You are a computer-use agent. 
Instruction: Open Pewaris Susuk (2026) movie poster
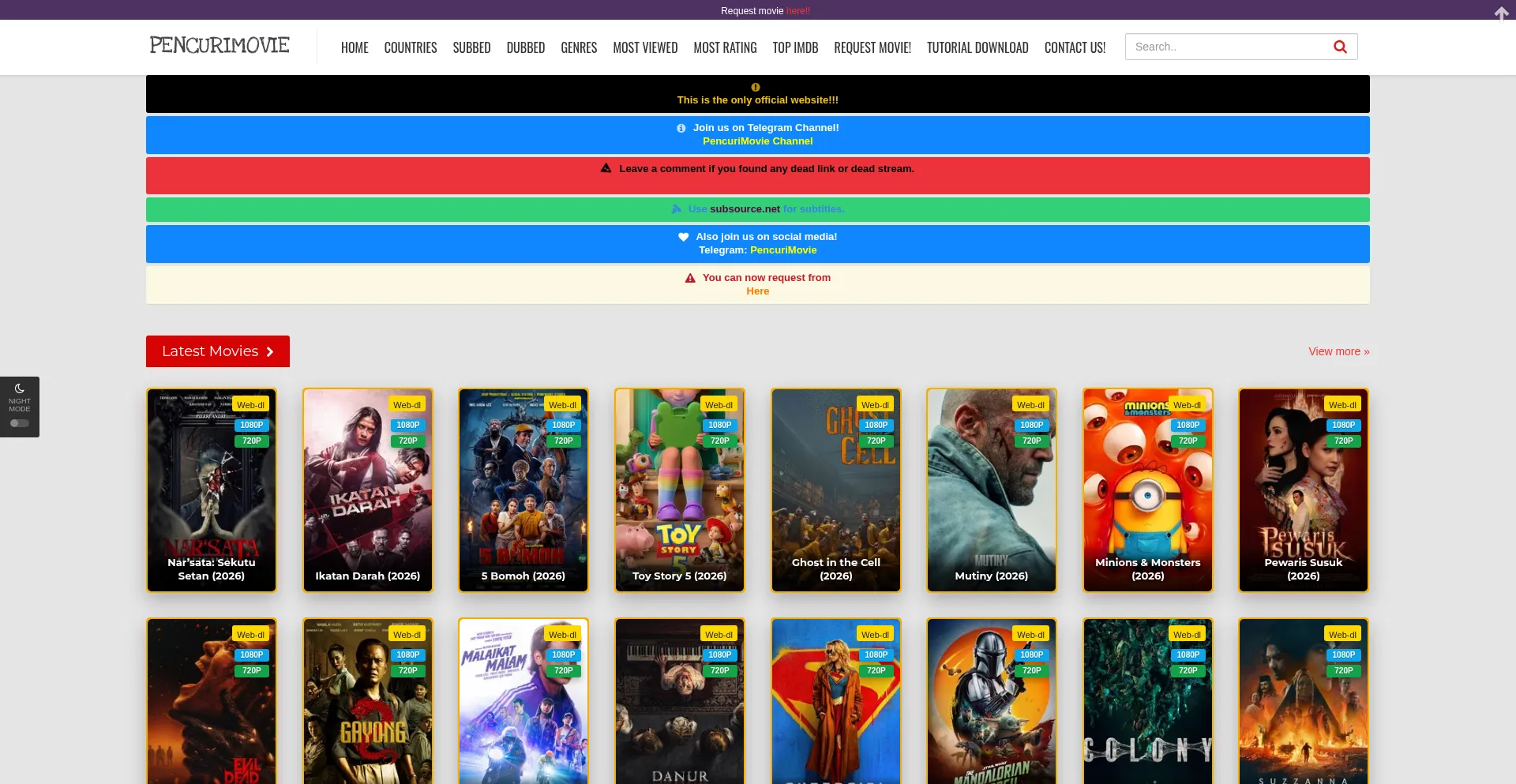pyautogui.click(x=1304, y=490)
